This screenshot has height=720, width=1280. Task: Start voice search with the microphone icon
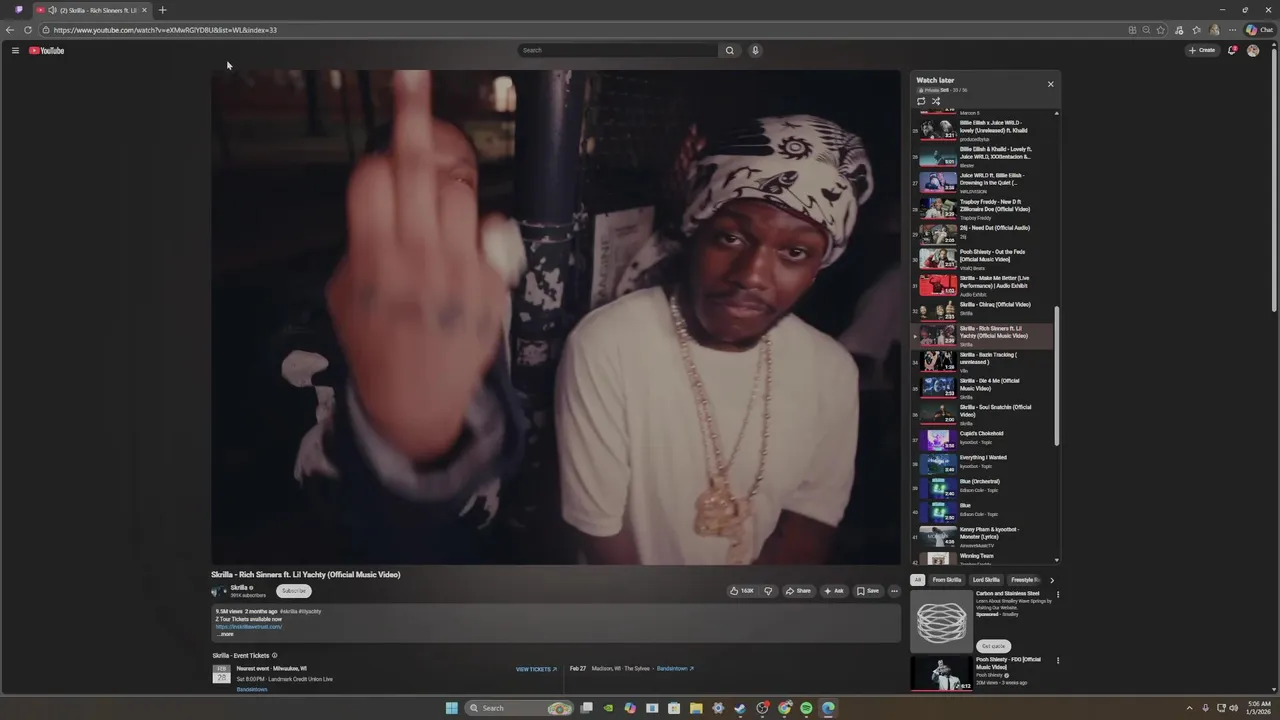coord(755,50)
